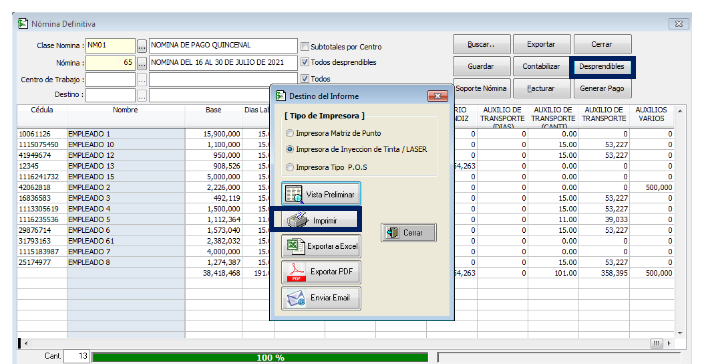Image resolution: width=705 pixels, height=364 pixels.
Task: Click the Centro de Trabajo code field
Action: pyautogui.click(x=110, y=80)
